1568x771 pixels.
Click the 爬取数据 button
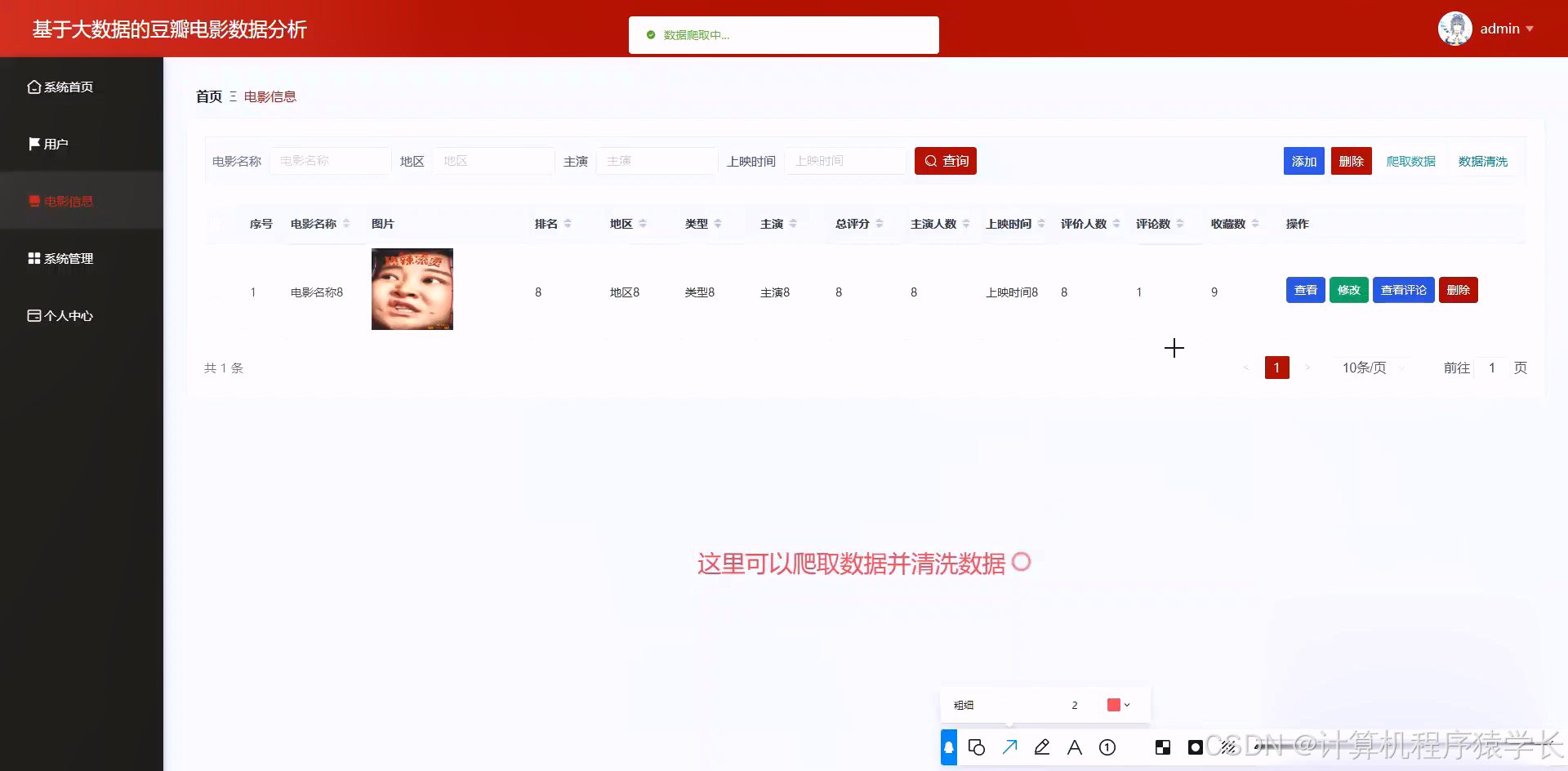(x=1410, y=161)
